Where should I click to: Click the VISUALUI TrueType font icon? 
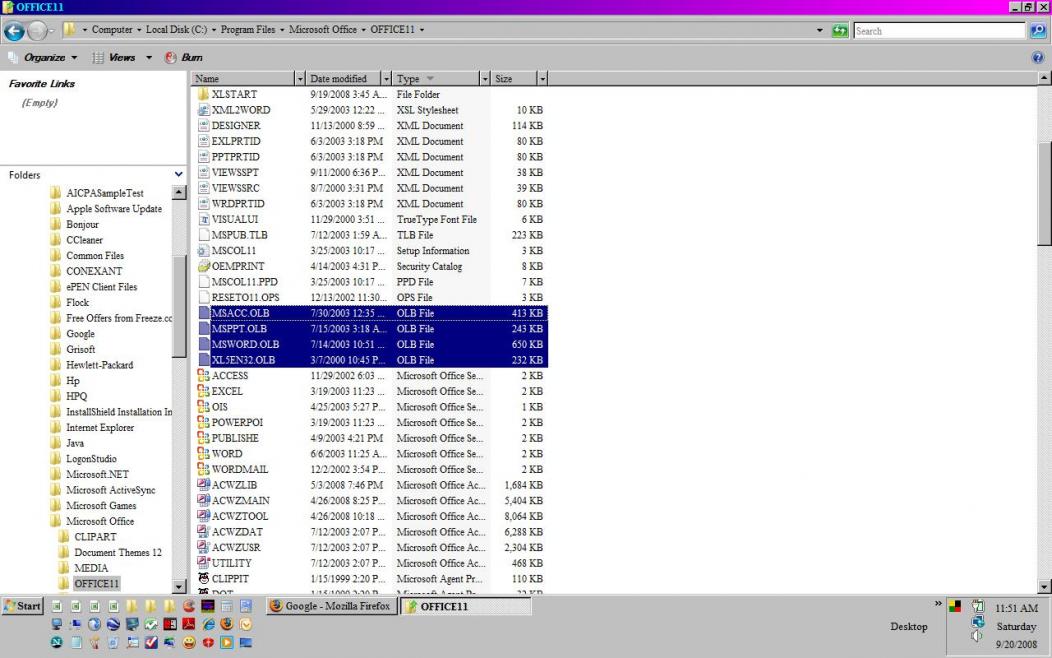click(x=203, y=219)
